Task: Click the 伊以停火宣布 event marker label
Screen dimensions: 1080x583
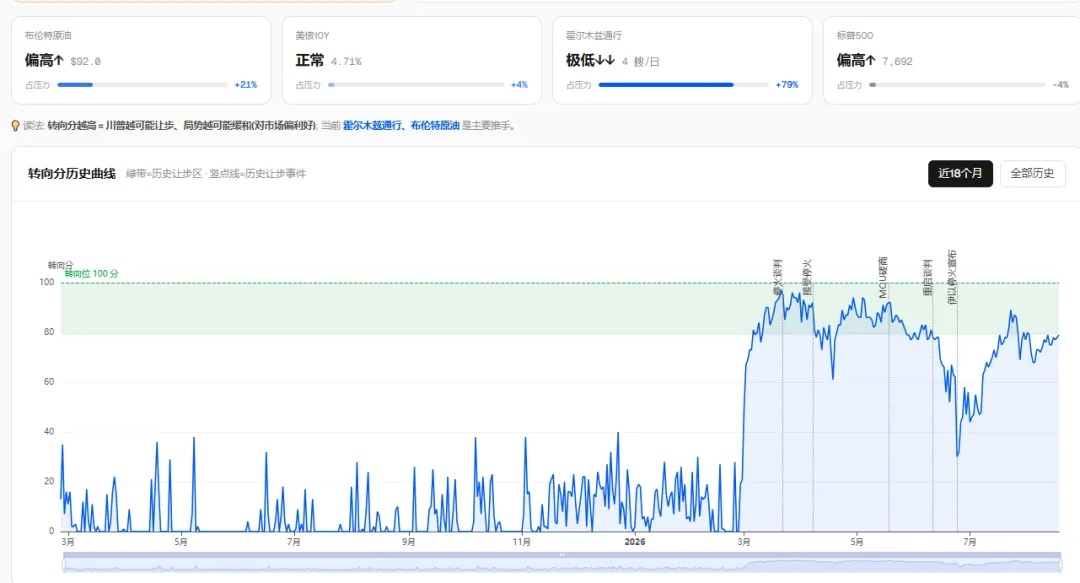Action: point(952,277)
